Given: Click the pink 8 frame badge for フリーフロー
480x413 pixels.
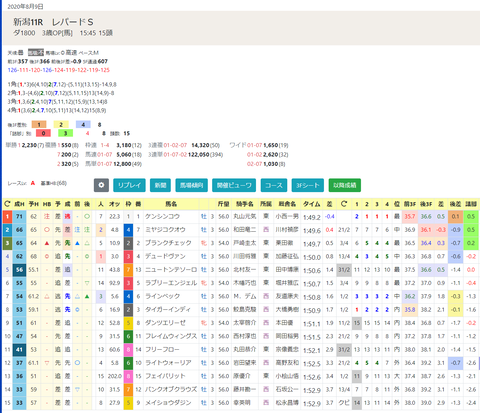Looking at the screenshot, I should [x=128, y=350].
